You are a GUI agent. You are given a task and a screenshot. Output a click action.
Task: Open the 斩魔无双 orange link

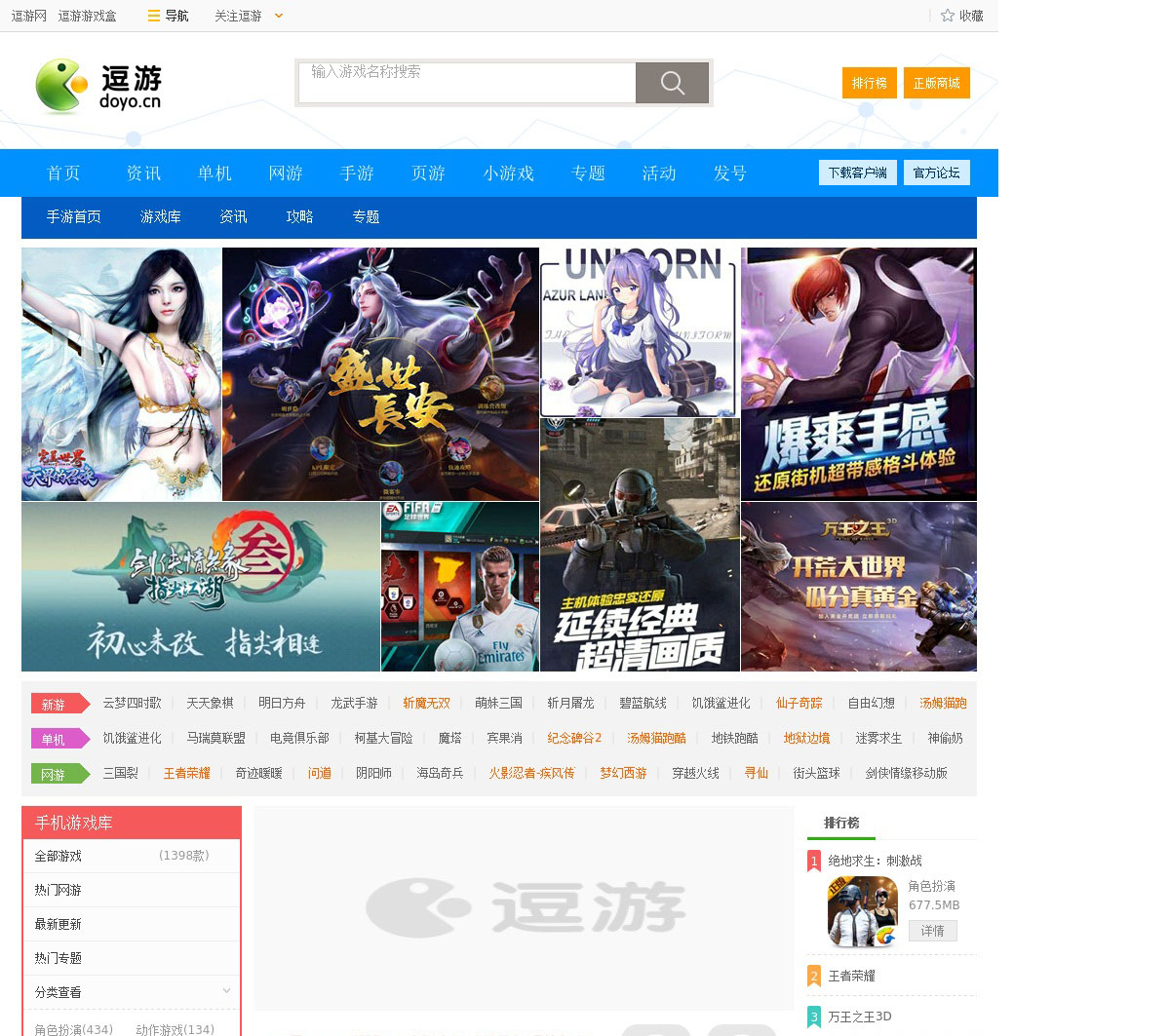(426, 703)
